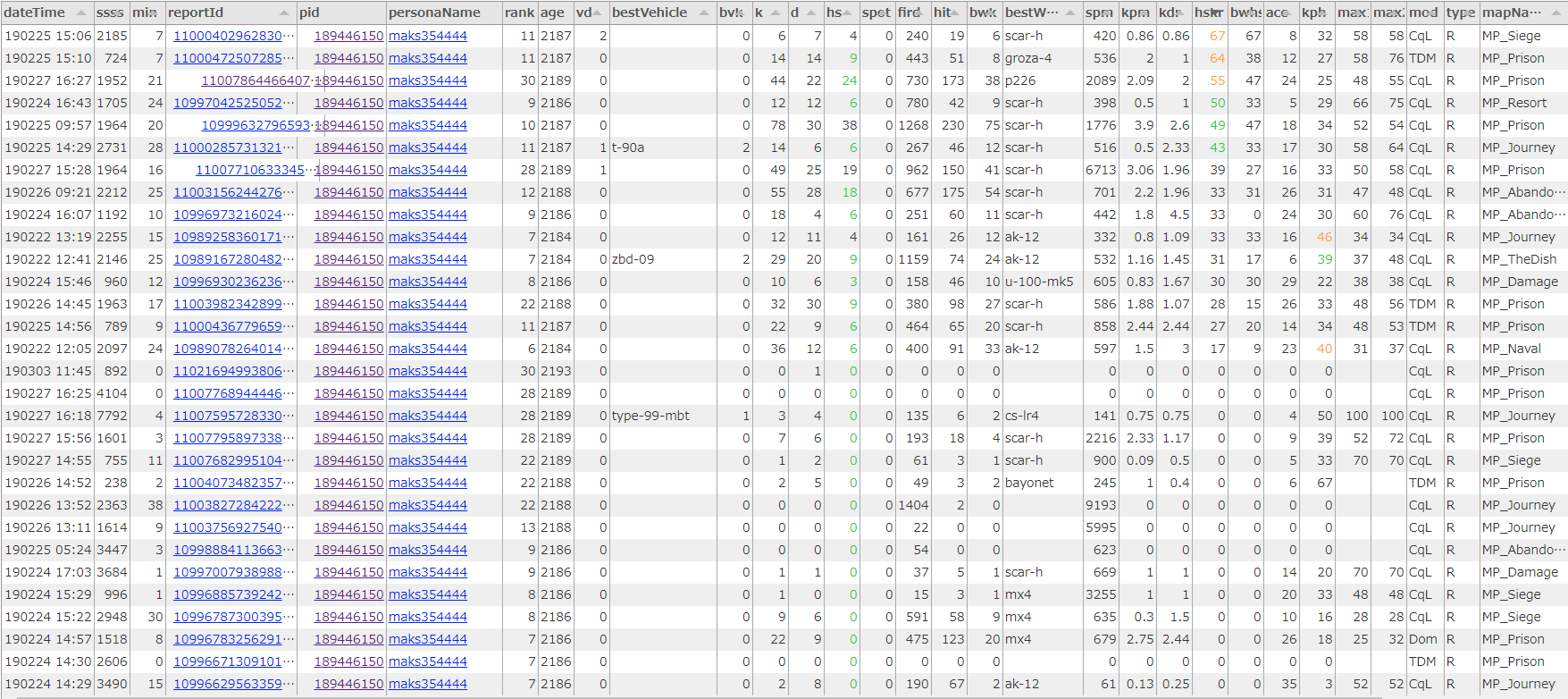
Task: Select the groza-4 best weapon cell
Action: (1043, 58)
